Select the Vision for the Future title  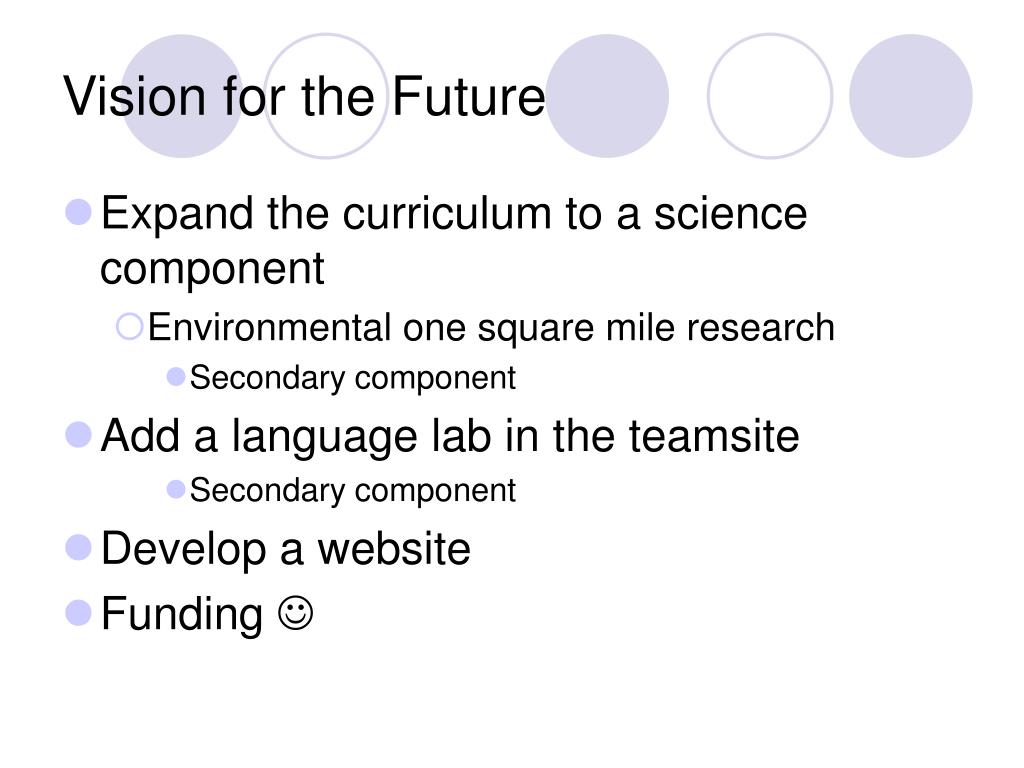(x=304, y=96)
